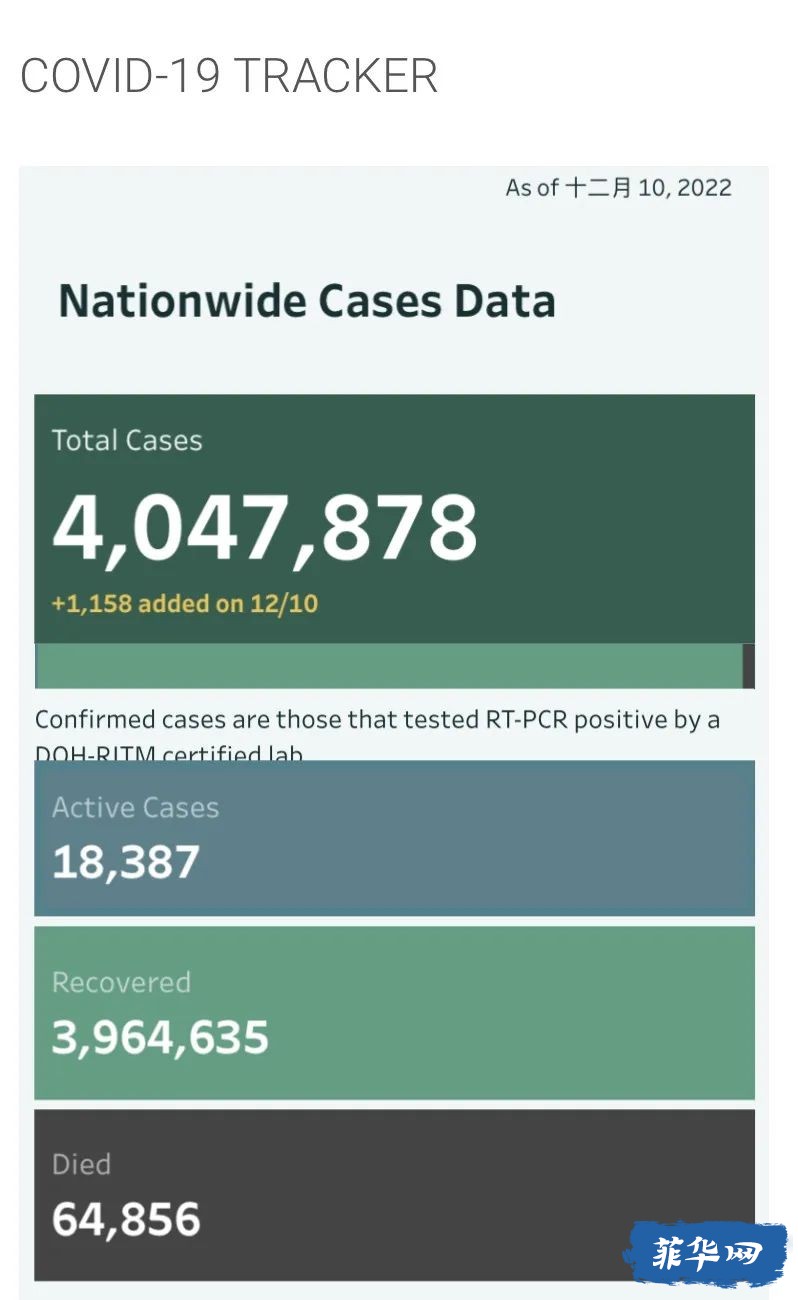Viewport: 798px width, 1300px height.
Task: Select the light green segment of the breakdown bar
Action: [389, 666]
